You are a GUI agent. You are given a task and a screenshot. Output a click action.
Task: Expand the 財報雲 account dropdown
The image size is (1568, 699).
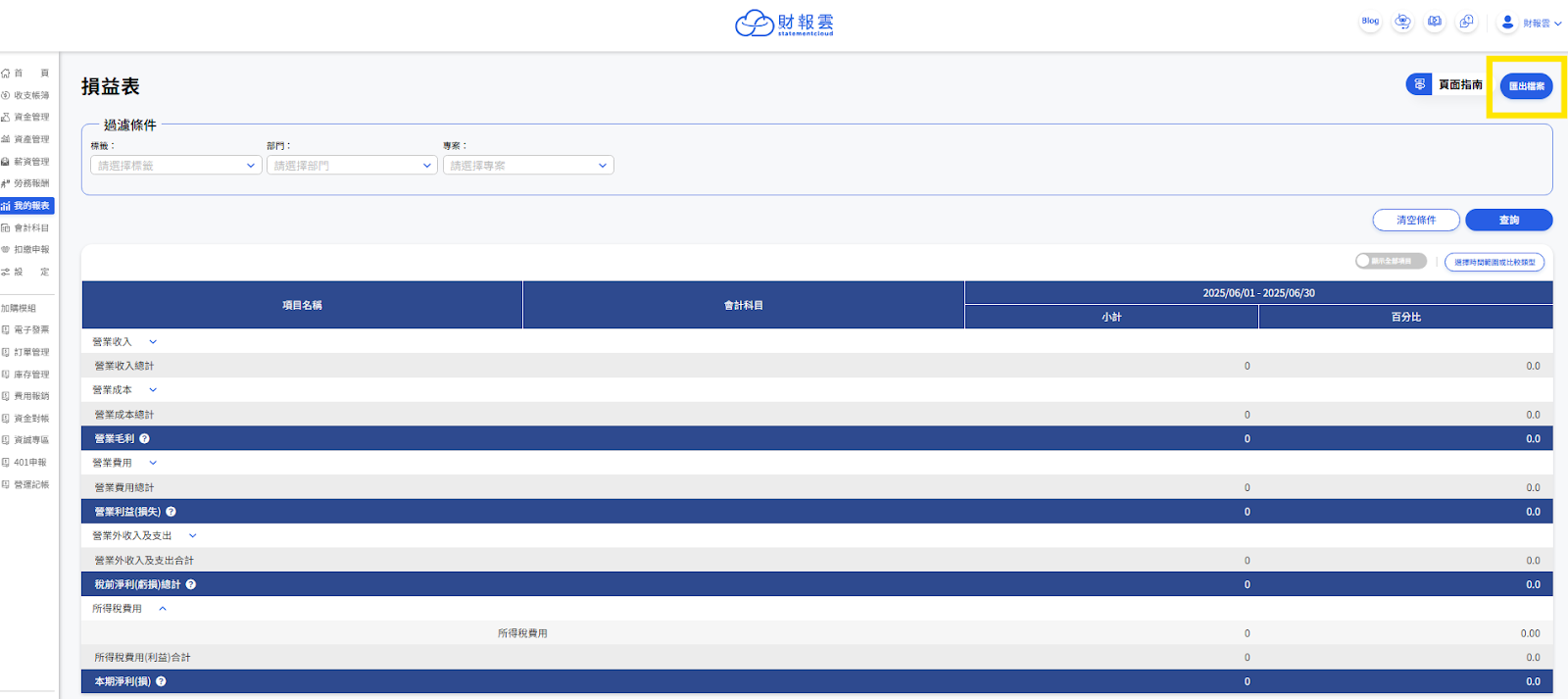point(1543,24)
